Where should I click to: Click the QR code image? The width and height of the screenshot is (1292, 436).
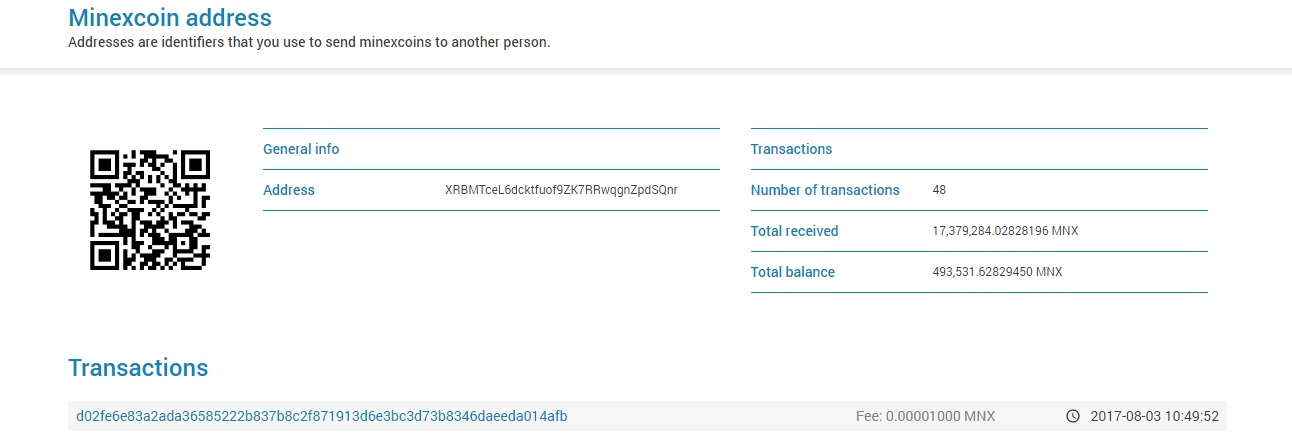pos(150,210)
